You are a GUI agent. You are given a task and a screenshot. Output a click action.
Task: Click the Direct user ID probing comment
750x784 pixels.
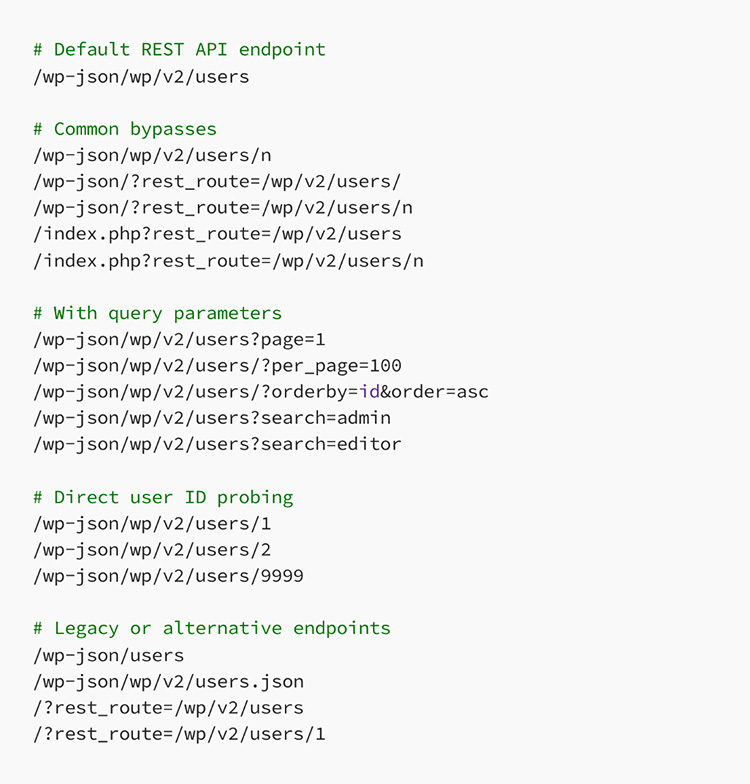point(163,497)
